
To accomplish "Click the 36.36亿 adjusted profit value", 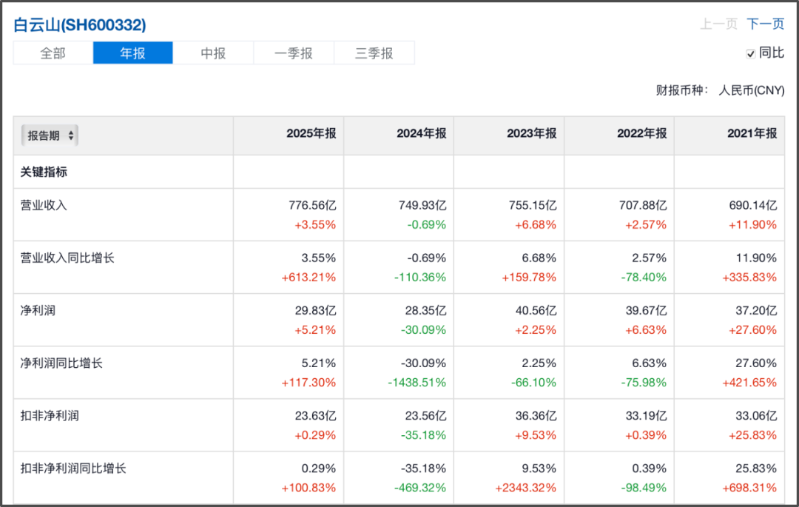I will coord(536,416).
